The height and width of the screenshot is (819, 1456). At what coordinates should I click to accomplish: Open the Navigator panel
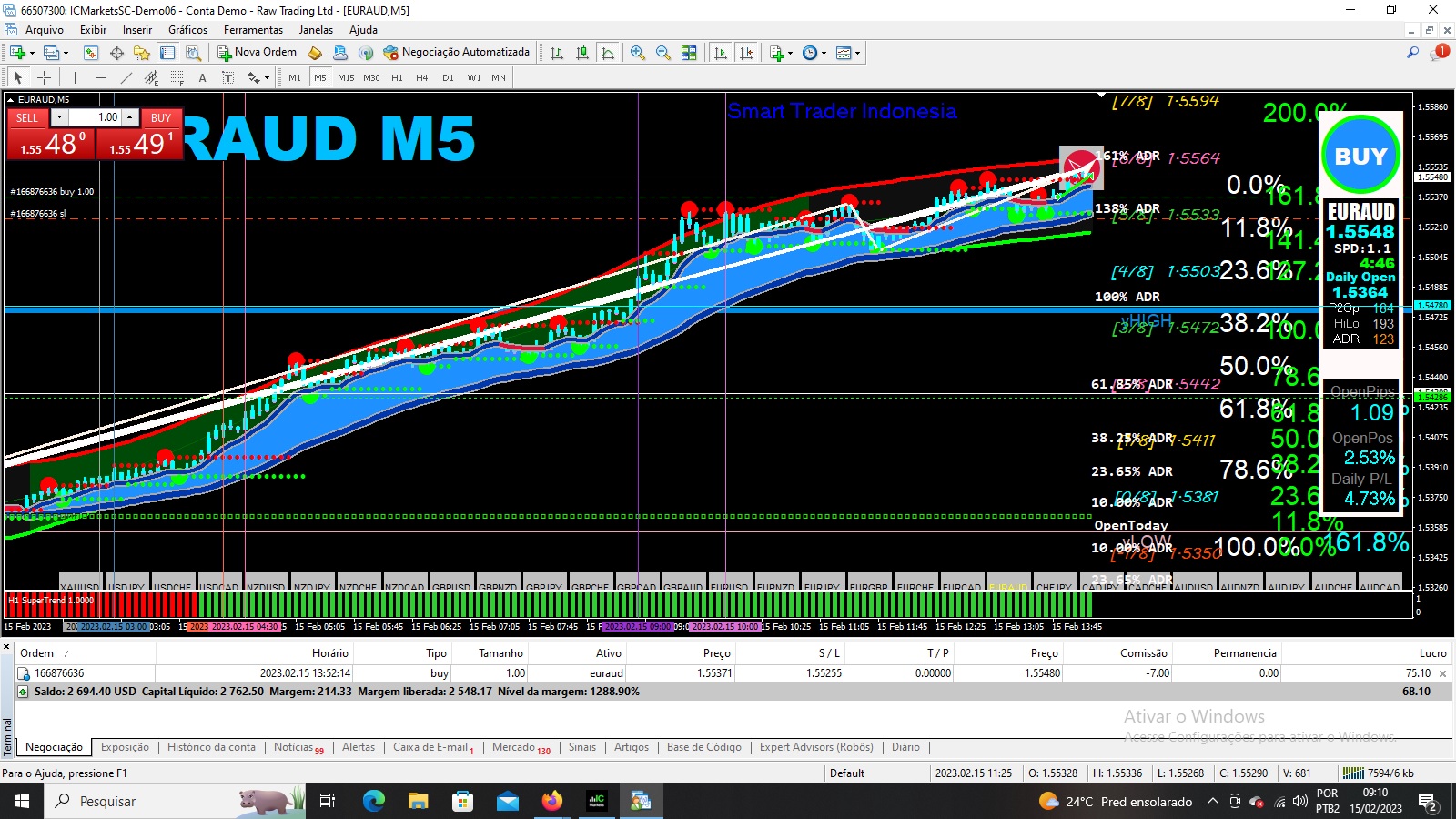pyautogui.click(x=142, y=53)
